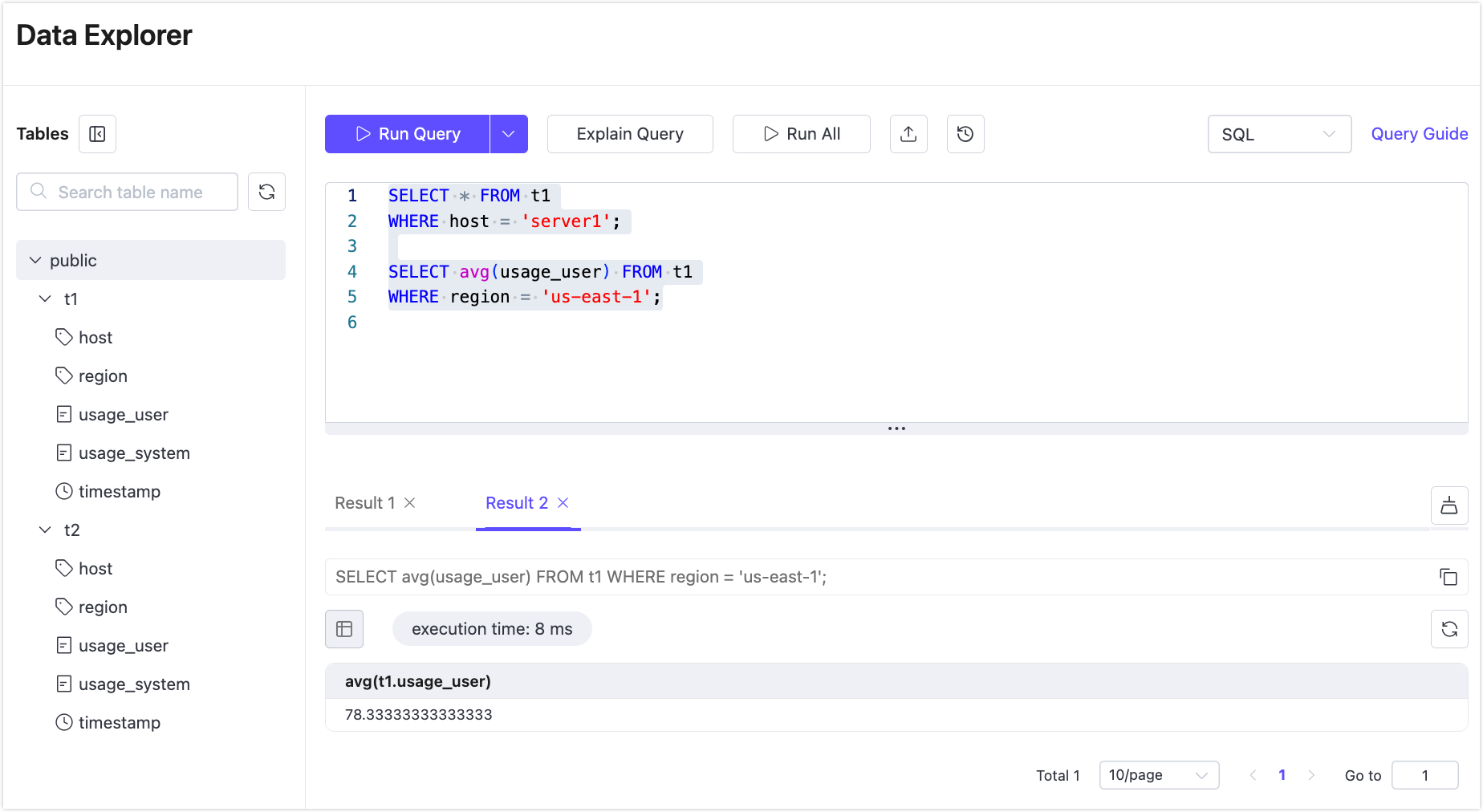
Task: Click the Explain Query button
Action: click(x=630, y=134)
